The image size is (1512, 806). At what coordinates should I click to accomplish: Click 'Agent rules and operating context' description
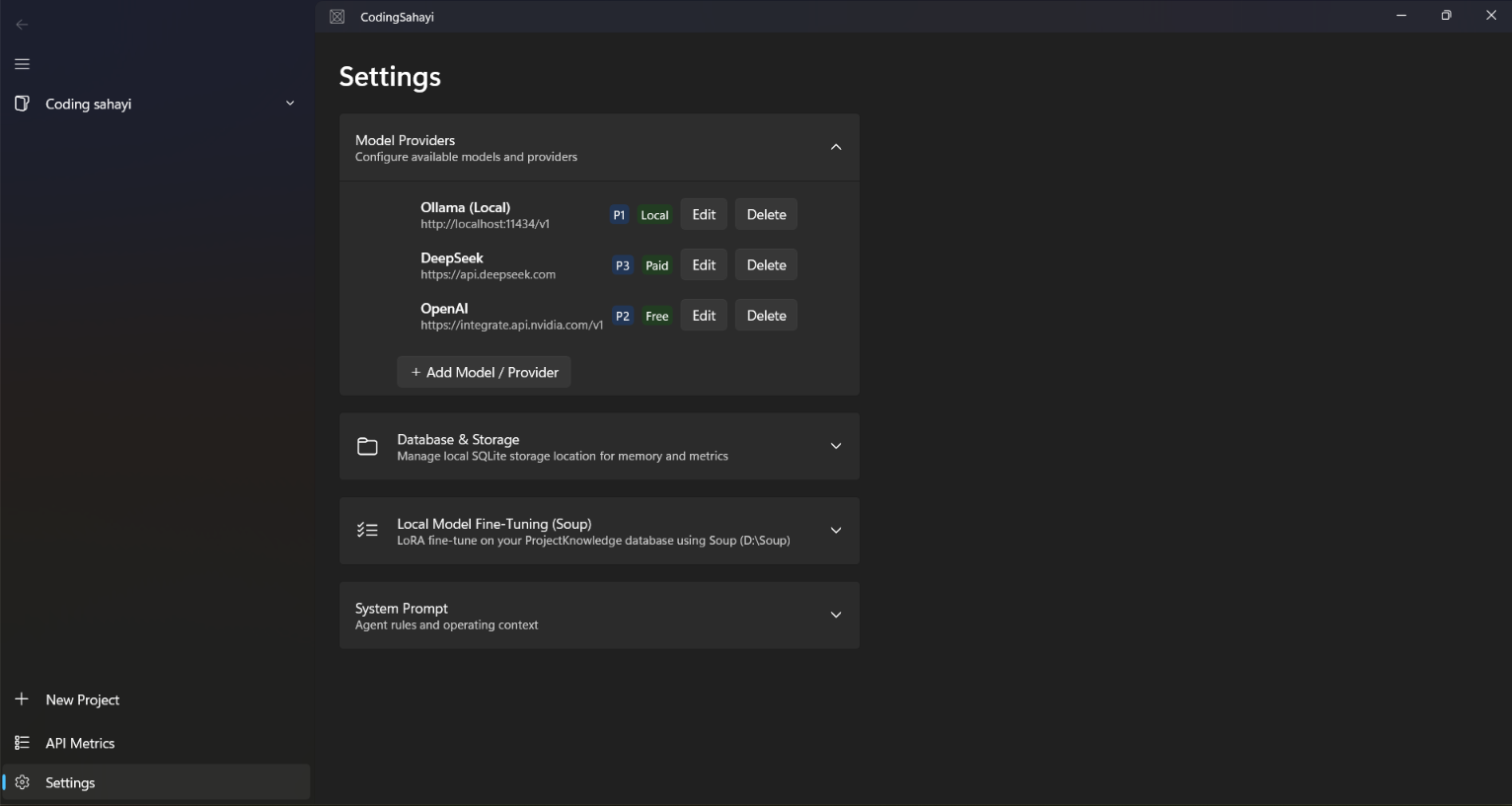446,624
